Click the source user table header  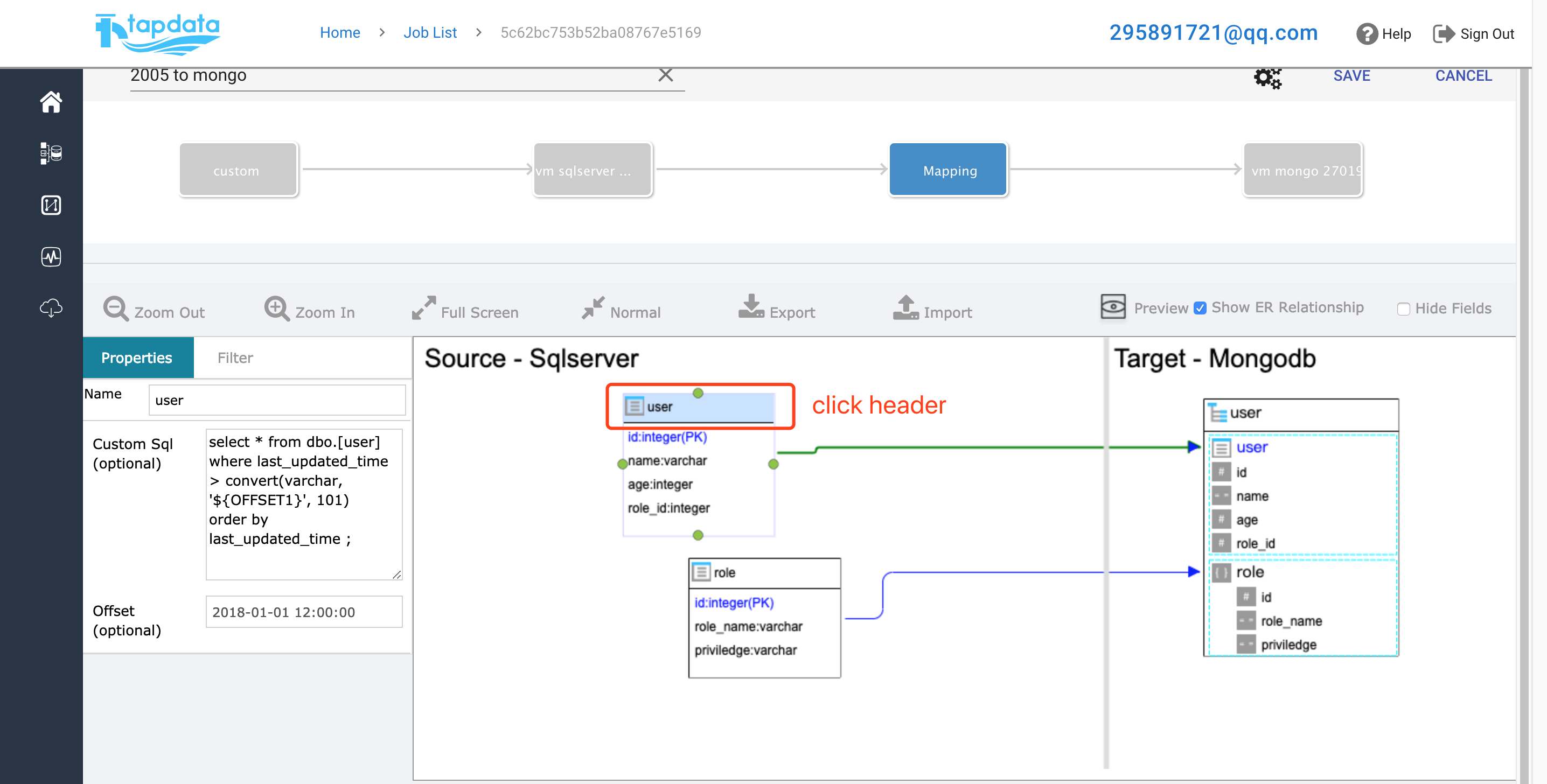pyautogui.click(x=698, y=408)
